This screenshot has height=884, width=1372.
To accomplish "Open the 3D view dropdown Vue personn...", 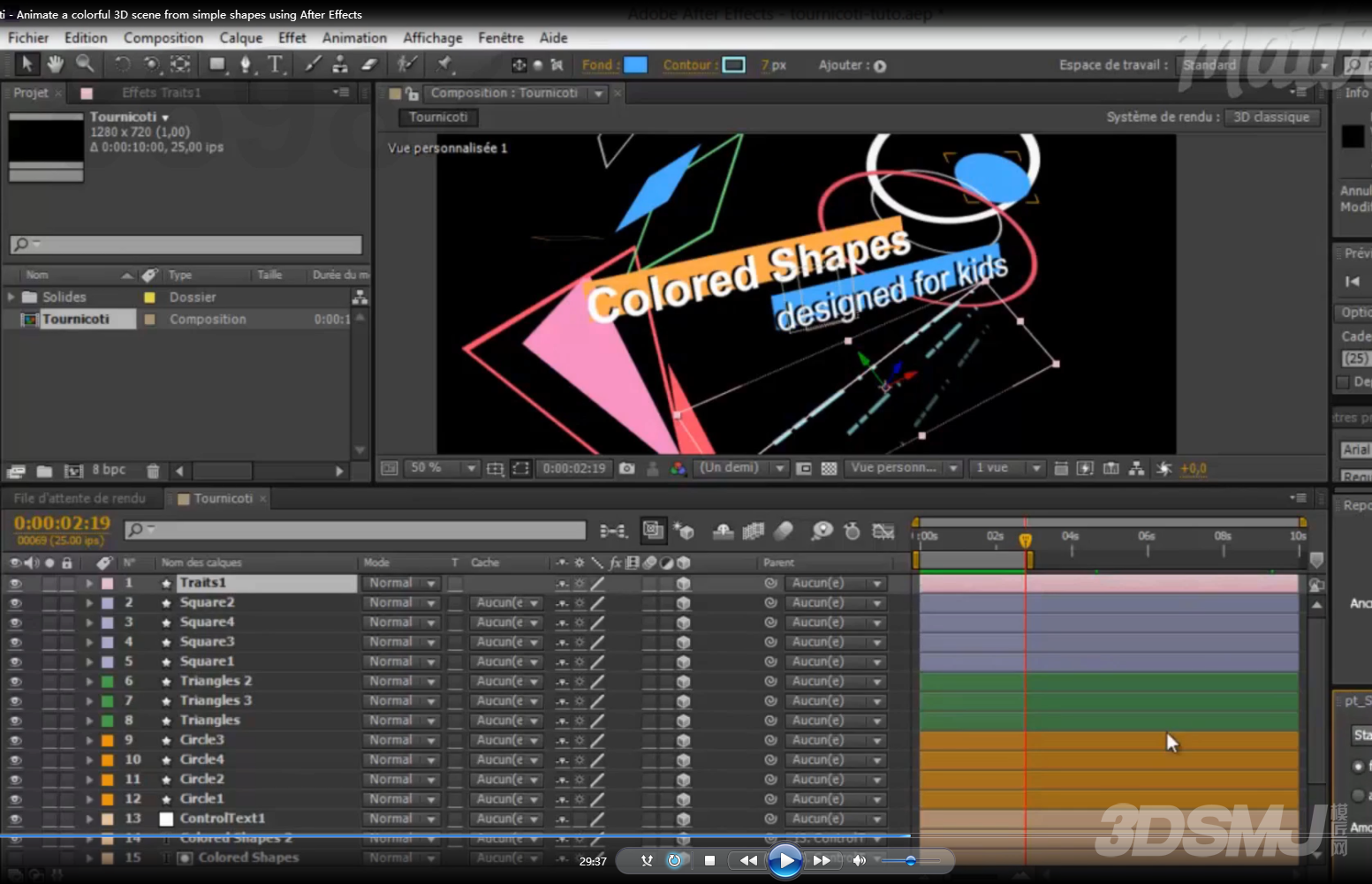I will click(x=903, y=468).
